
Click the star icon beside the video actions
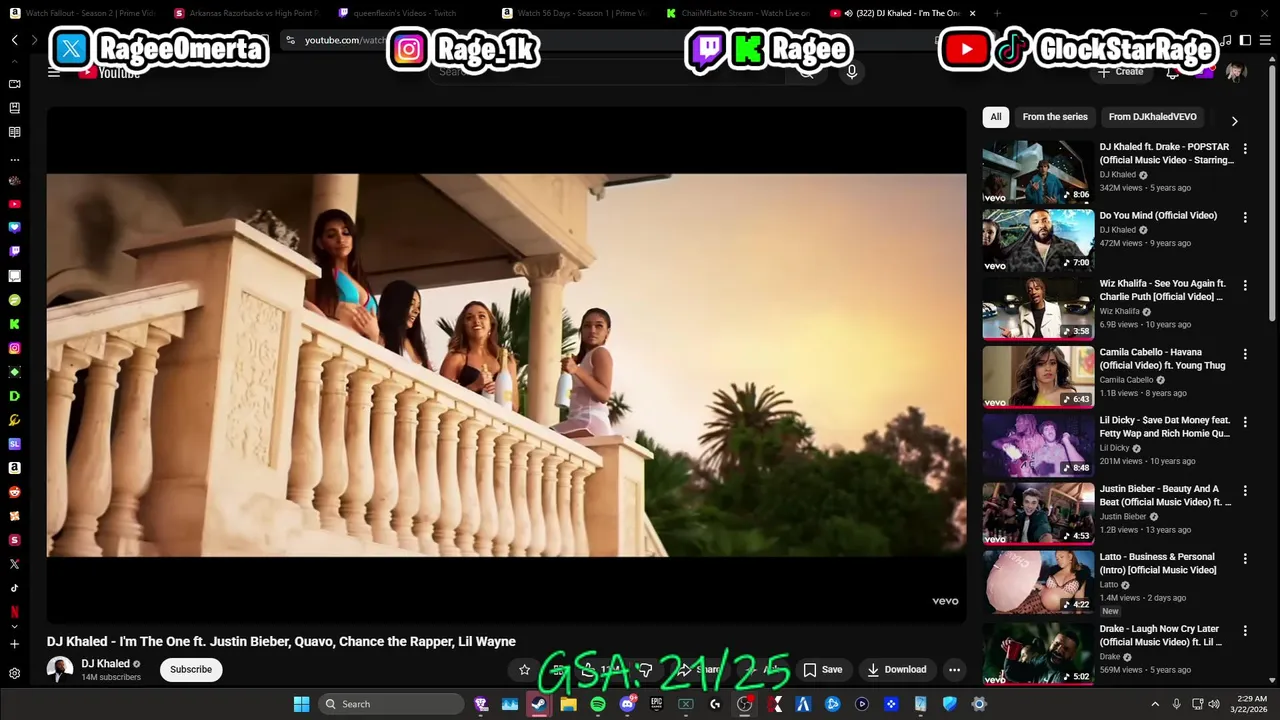pyautogui.click(x=524, y=670)
